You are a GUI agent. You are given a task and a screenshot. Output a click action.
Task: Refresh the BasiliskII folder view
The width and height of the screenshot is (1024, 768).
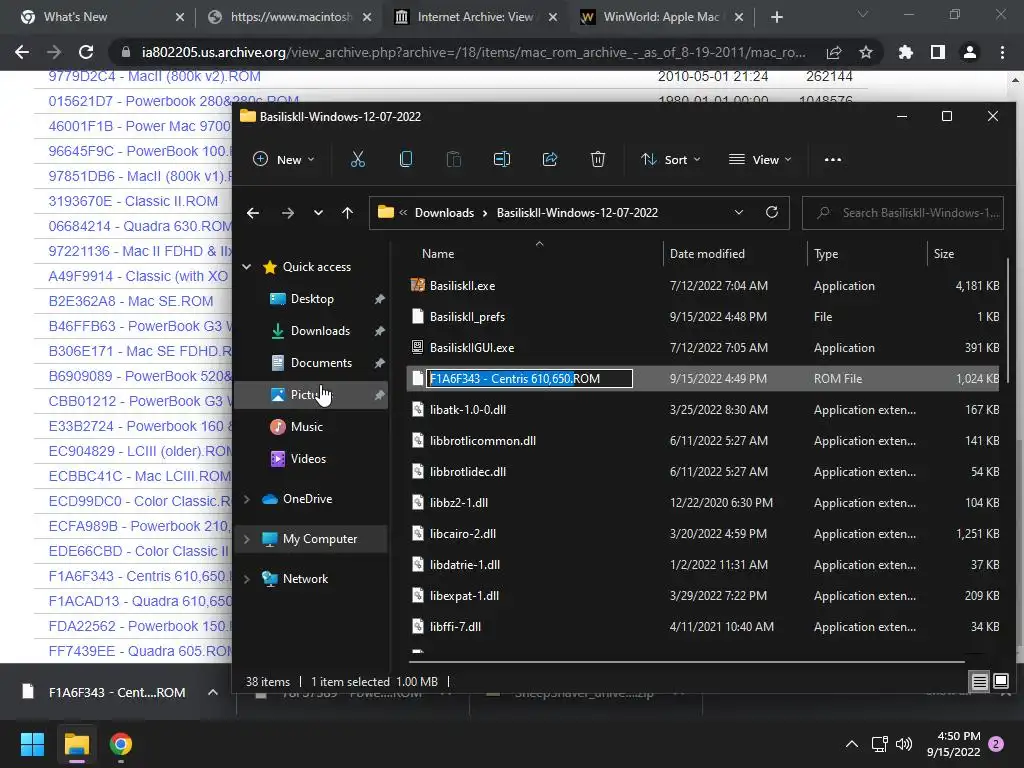pyautogui.click(x=772, y=212)
